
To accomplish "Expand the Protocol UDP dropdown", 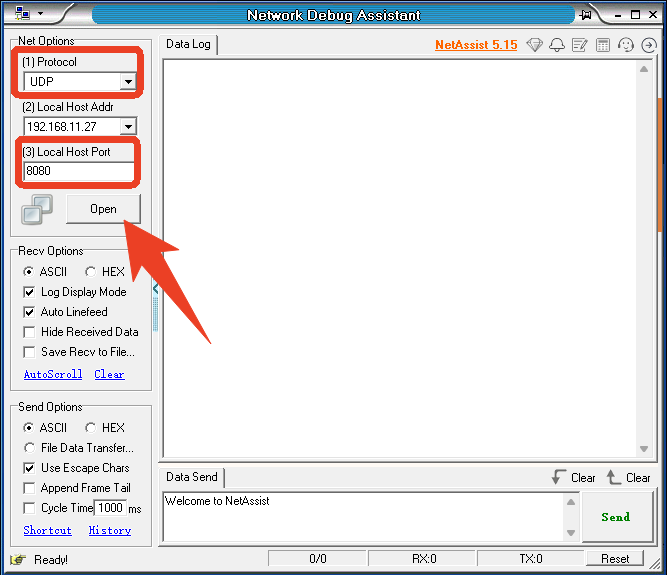I will tap(128, 82).
